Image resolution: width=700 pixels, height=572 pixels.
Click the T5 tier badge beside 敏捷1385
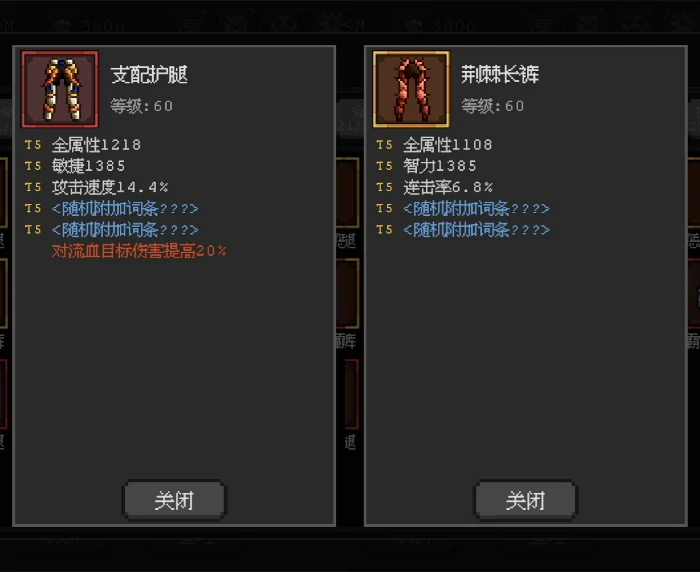[33, 166]
